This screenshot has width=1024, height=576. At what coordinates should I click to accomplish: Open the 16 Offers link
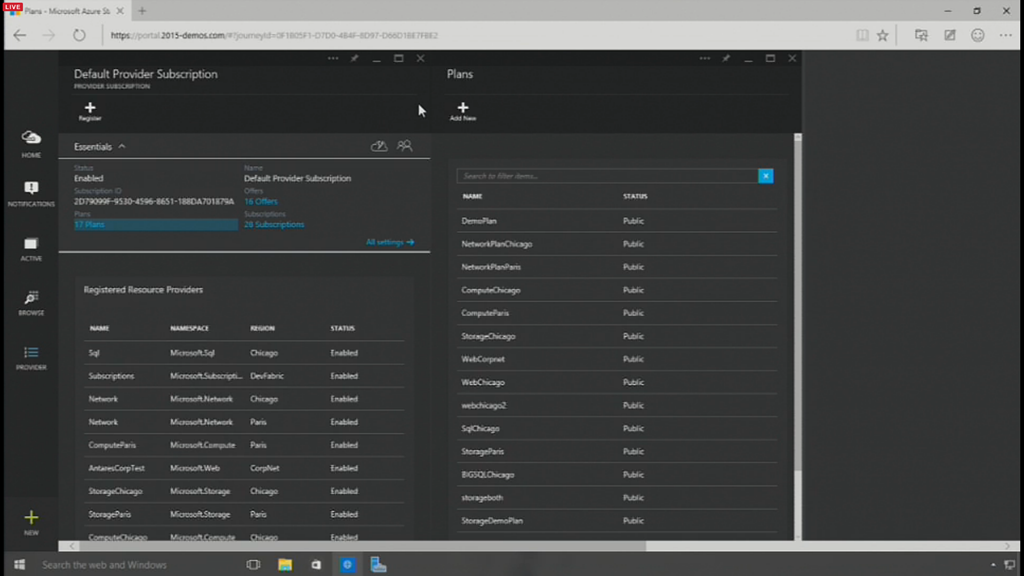pyautogui.click(x=261, y=201)
